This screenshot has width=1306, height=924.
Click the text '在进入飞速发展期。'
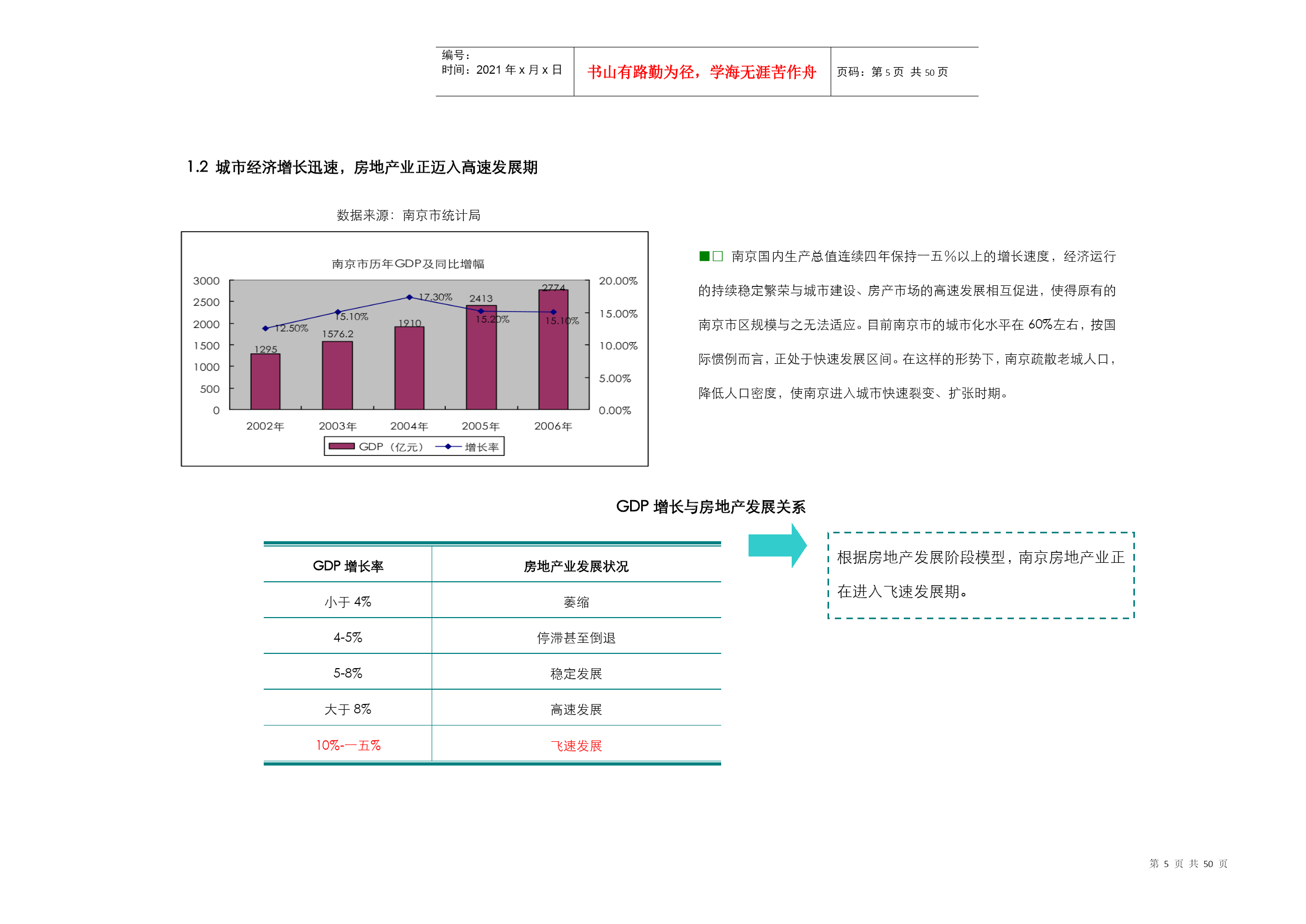[x=903, y=591]
